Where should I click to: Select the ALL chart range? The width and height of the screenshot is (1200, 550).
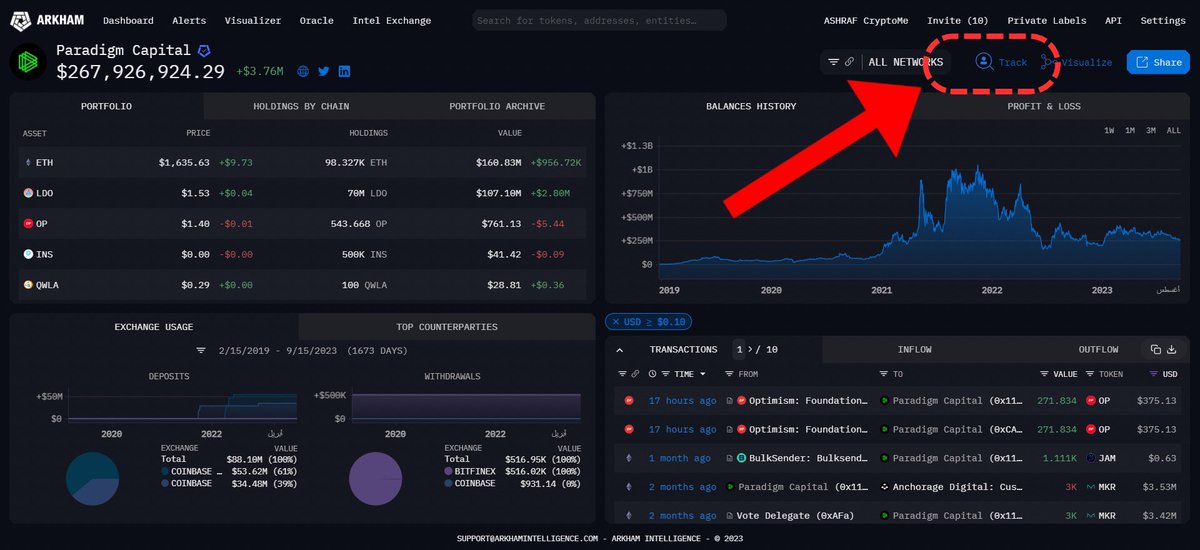click(x=1174, y=131)
